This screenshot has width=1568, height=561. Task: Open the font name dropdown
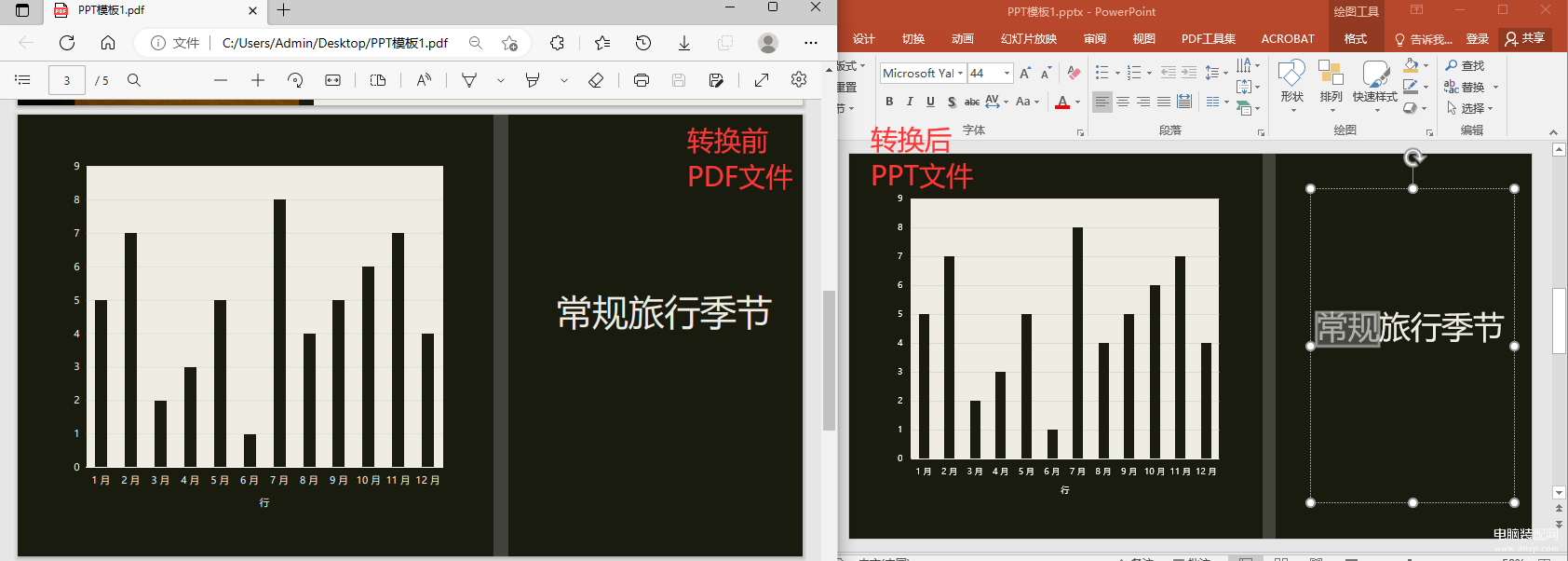pyautogui.click(x=960, y=73)
